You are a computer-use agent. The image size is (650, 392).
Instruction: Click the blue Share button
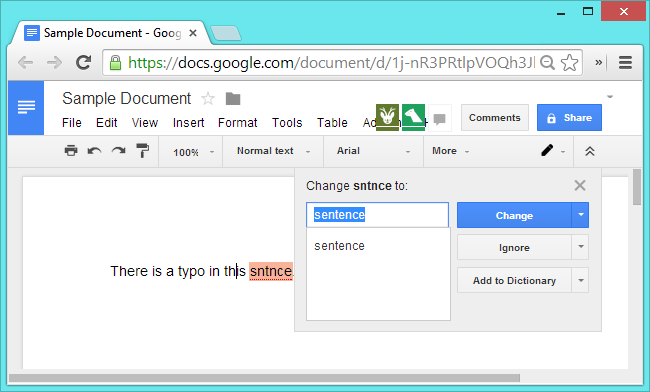tap(569, 118)
